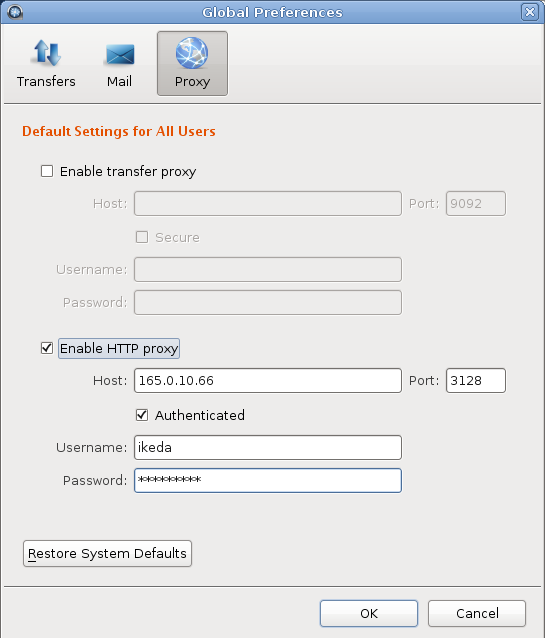Toggle the disabled Secure checkbox

142,237
